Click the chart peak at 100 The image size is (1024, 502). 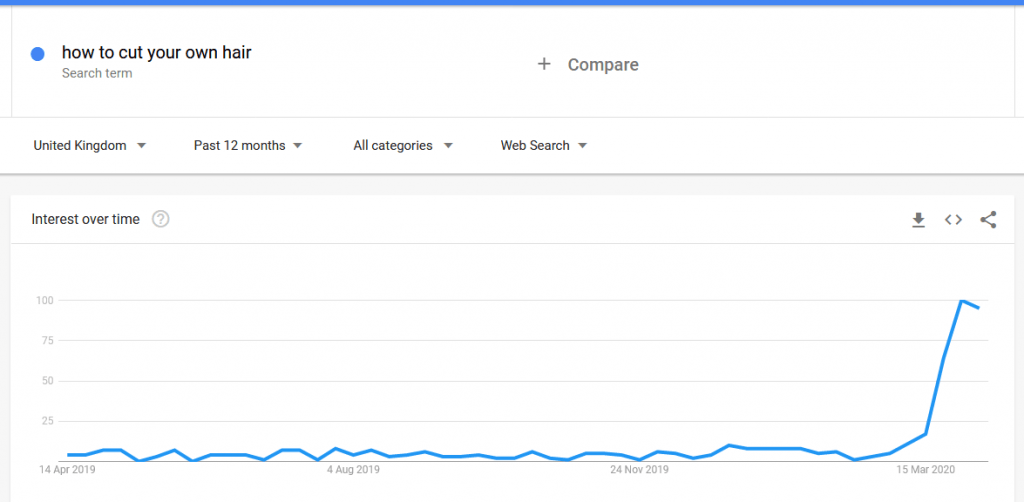coord(961,300)
